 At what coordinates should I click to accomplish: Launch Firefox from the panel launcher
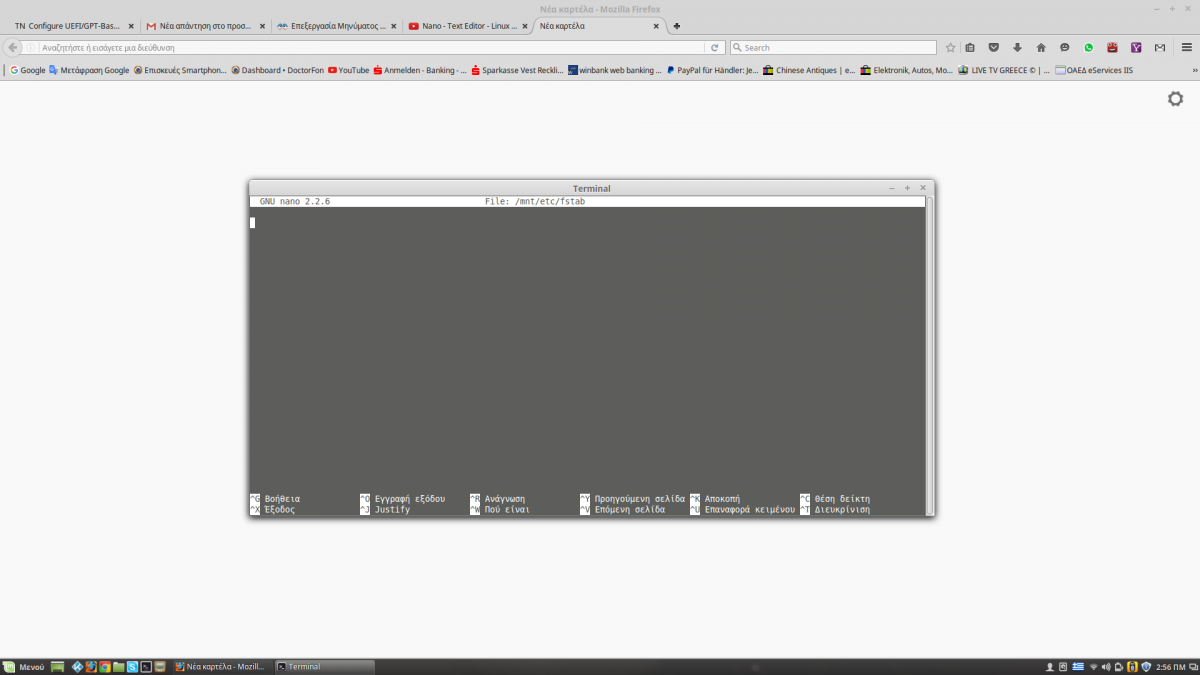(x=92, y=666)
